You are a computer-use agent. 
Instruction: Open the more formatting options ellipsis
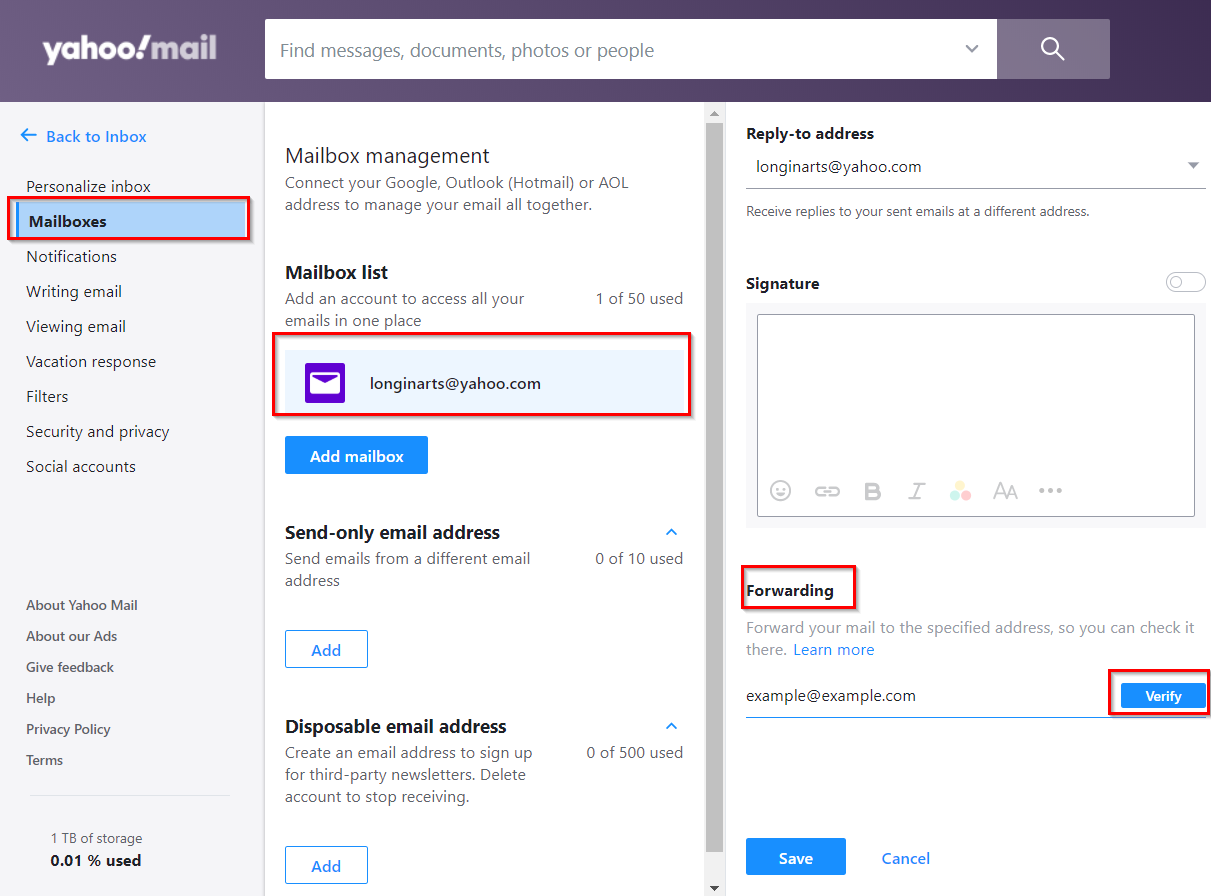click(x=1050, y=491)
